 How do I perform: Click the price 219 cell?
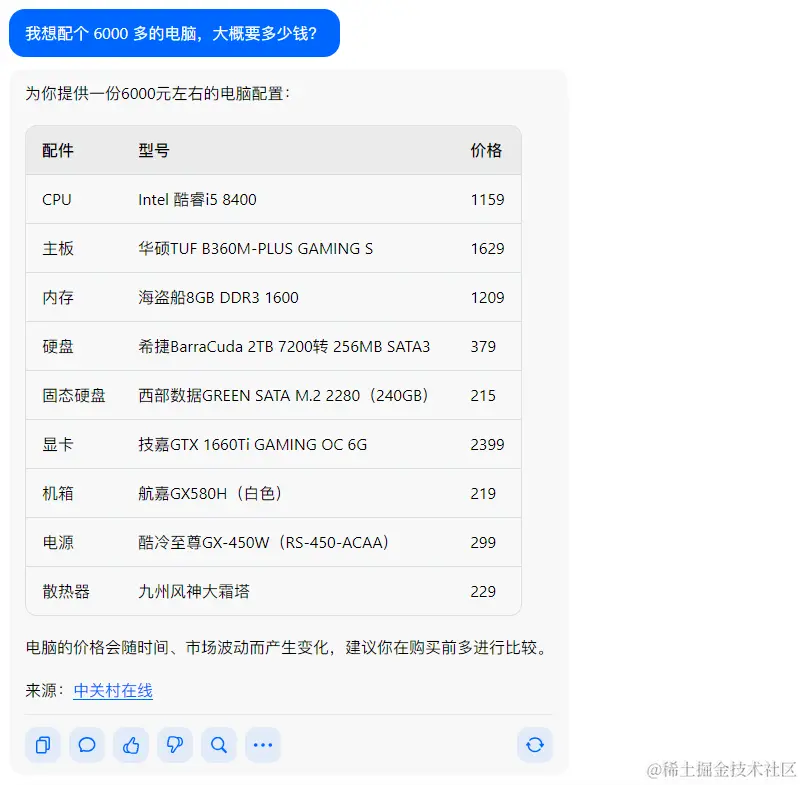483,494
